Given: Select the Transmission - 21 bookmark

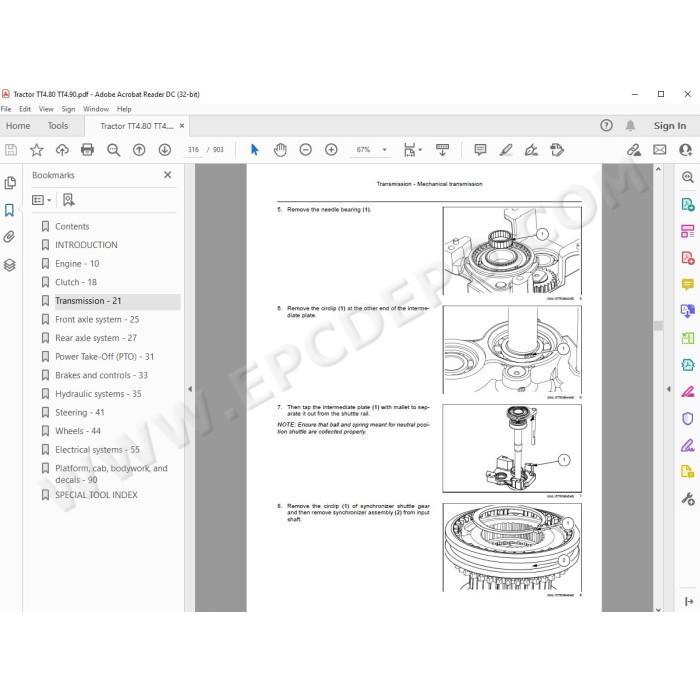Looking at the screenshot, I should [x=88, y=301].
